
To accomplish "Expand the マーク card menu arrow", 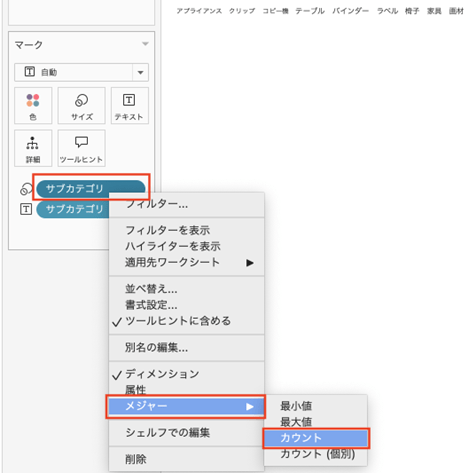I will 145,44.
